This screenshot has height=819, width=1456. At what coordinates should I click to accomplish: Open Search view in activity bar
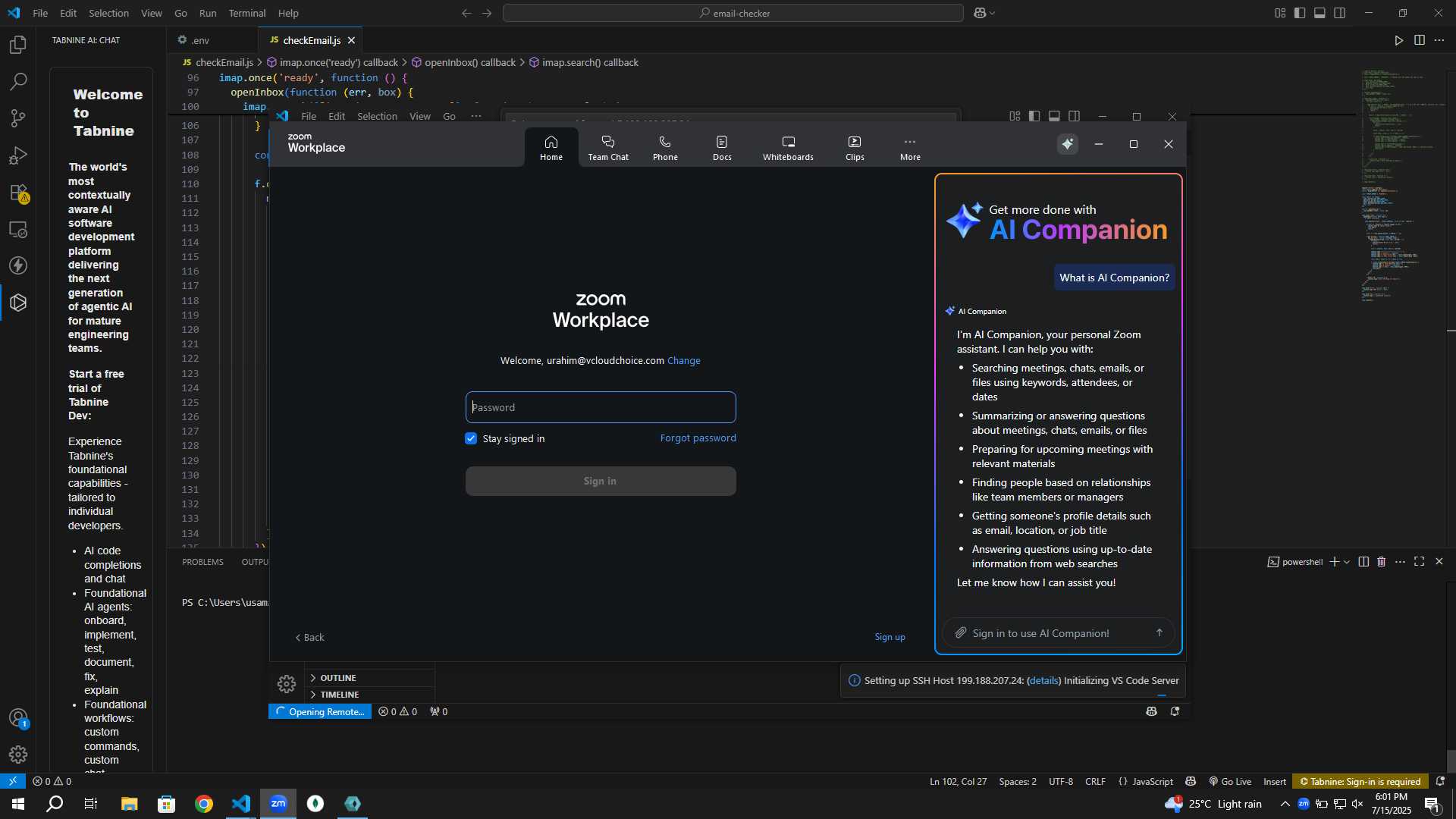tap(18, 81)
